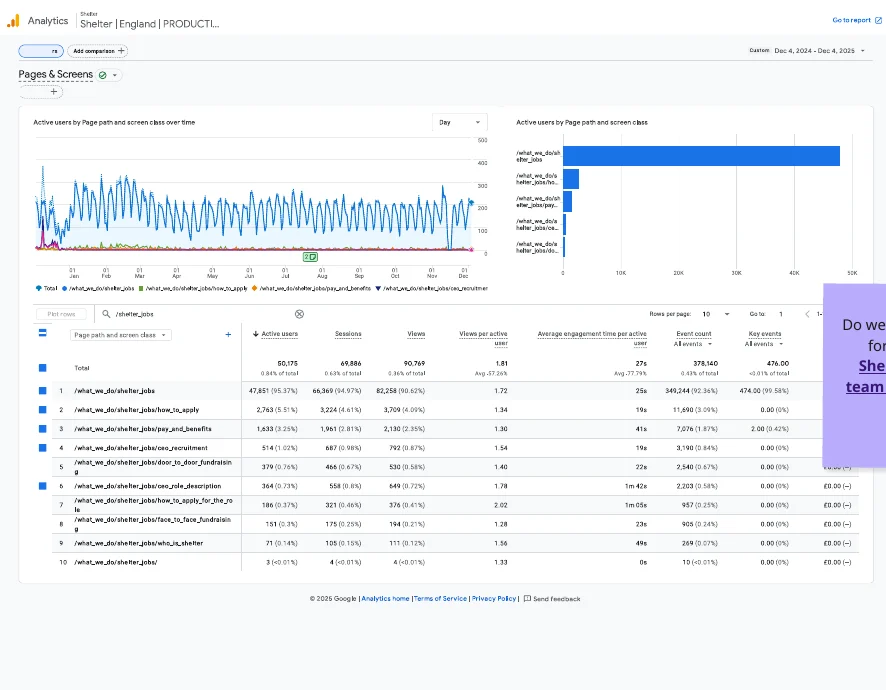Click the sort arrow beside Active users
The image size is (886, 690).
pyautogui.click(x=255, y=334)
